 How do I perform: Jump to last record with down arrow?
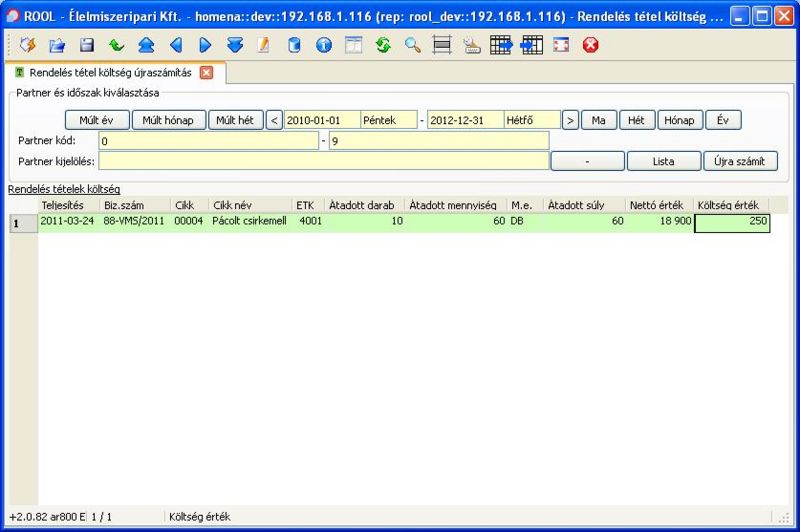235,45
